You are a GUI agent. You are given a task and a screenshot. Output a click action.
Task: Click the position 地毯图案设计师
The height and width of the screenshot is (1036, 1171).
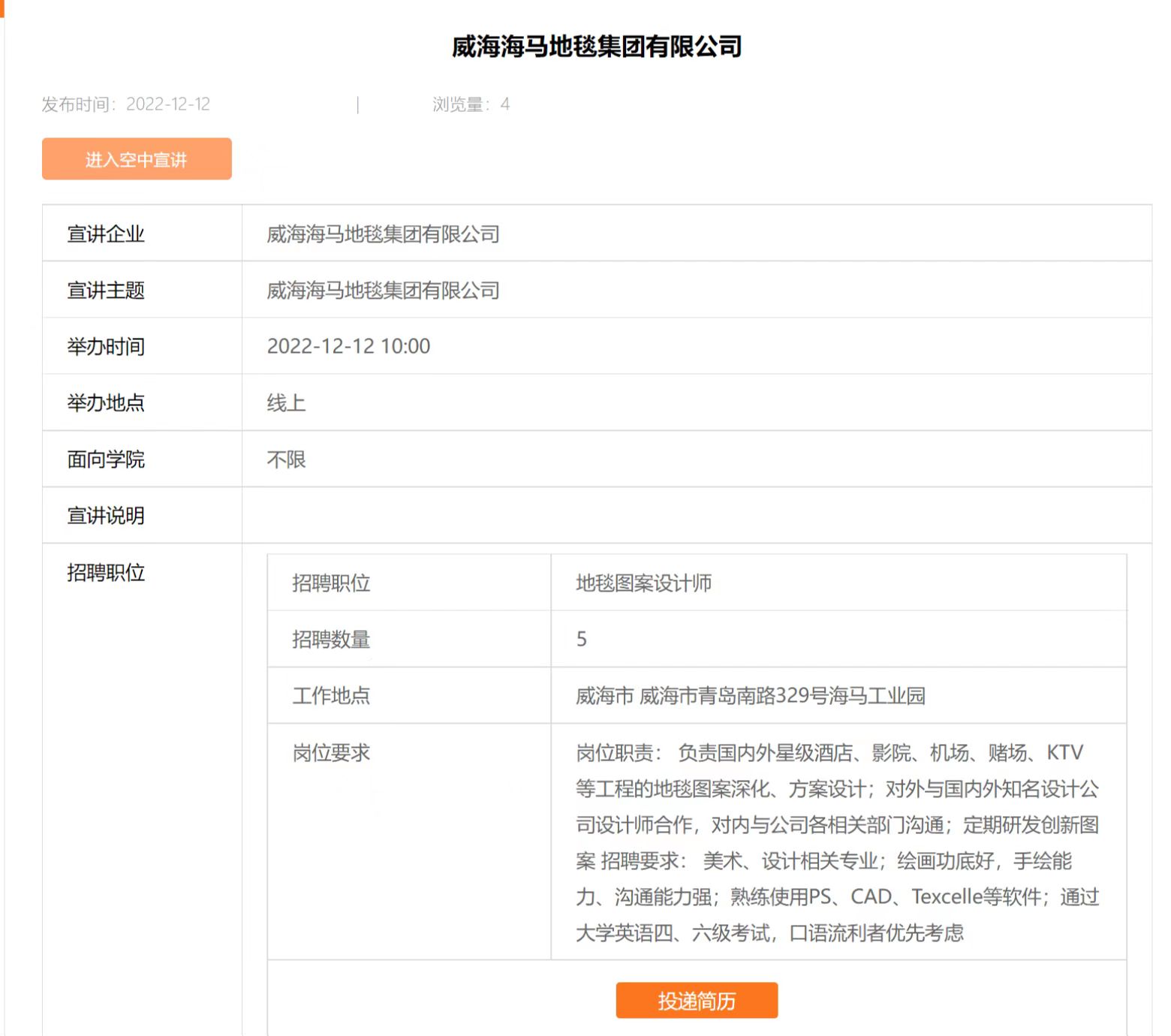tap(643, 583)
